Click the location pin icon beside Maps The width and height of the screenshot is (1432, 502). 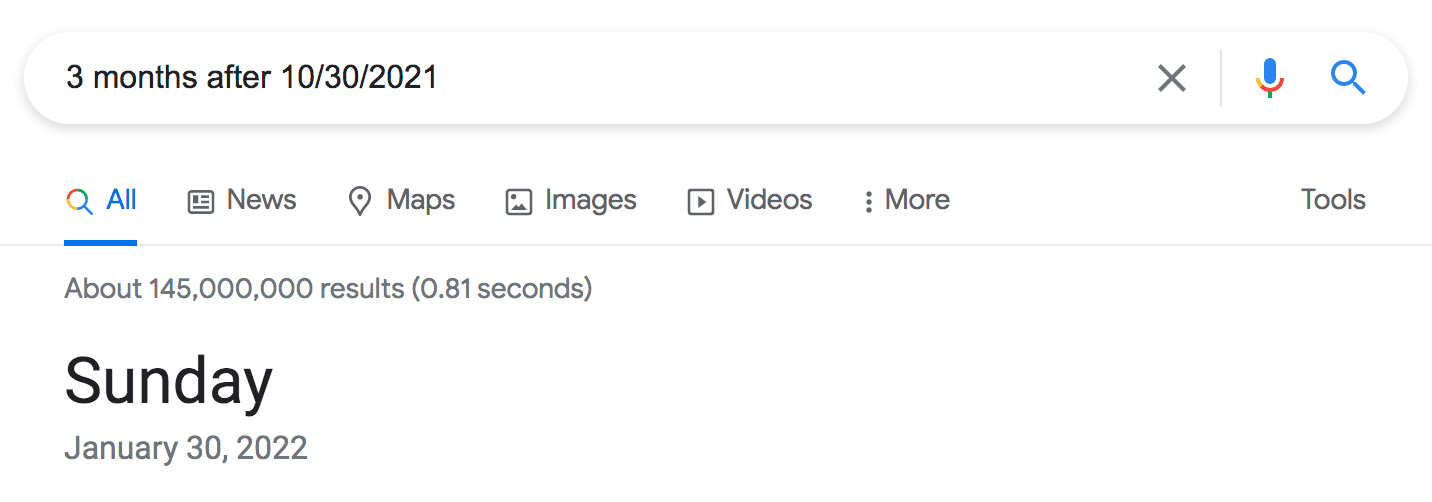pyautogui.click(x=359, y=202)
